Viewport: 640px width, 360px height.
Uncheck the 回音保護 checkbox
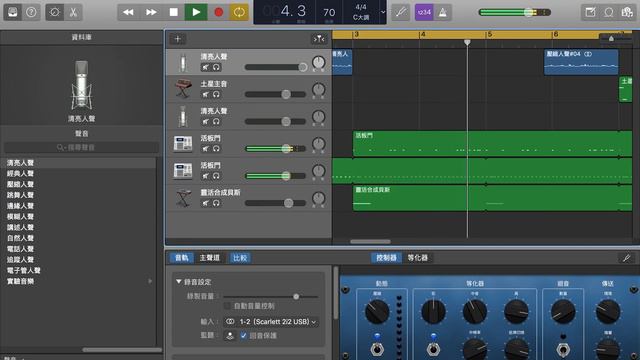point(244,336)
